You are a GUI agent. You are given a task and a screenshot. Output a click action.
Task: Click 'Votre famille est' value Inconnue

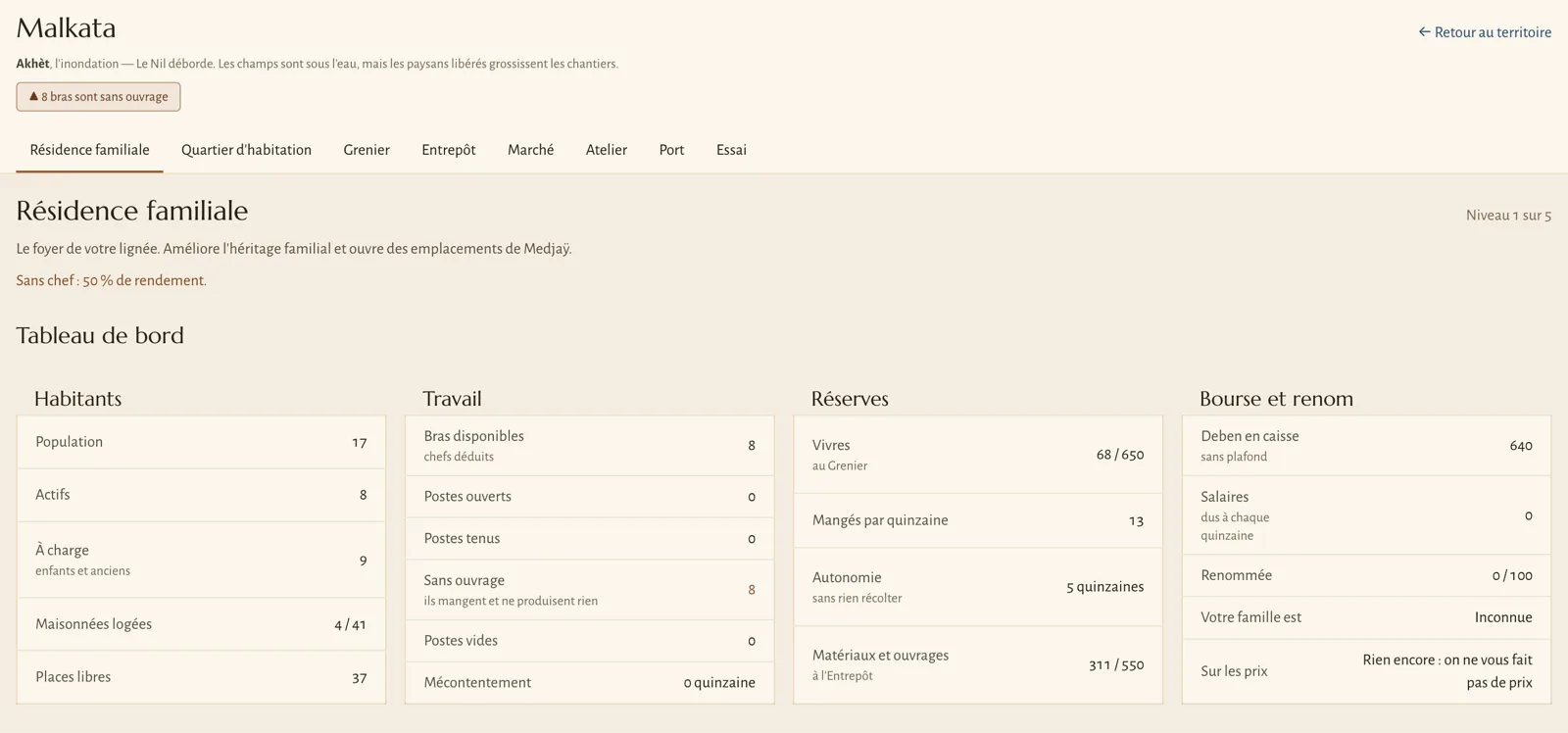tap(1503, 617)
